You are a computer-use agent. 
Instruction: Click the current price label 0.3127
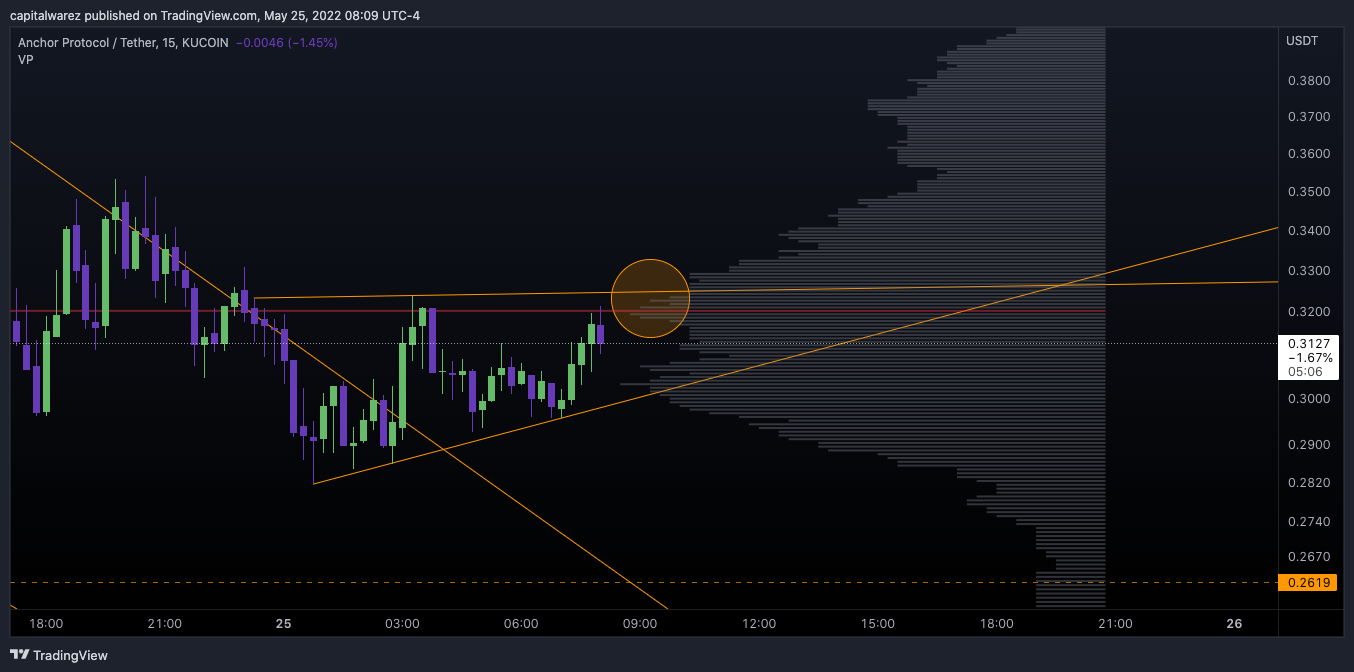[1309, 343]
